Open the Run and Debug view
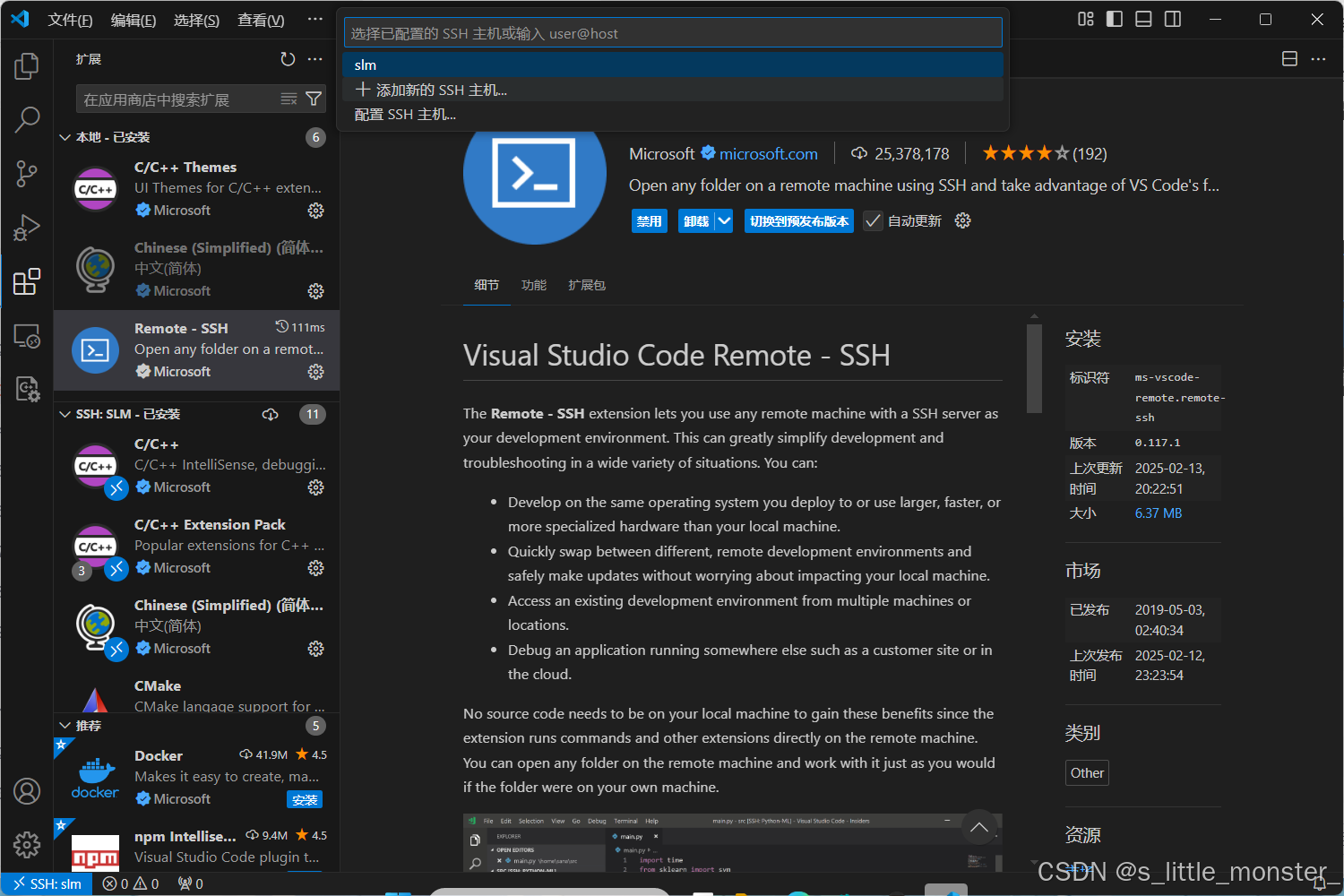The height and width of the screenshot is (896, 1344). point(27,228)
